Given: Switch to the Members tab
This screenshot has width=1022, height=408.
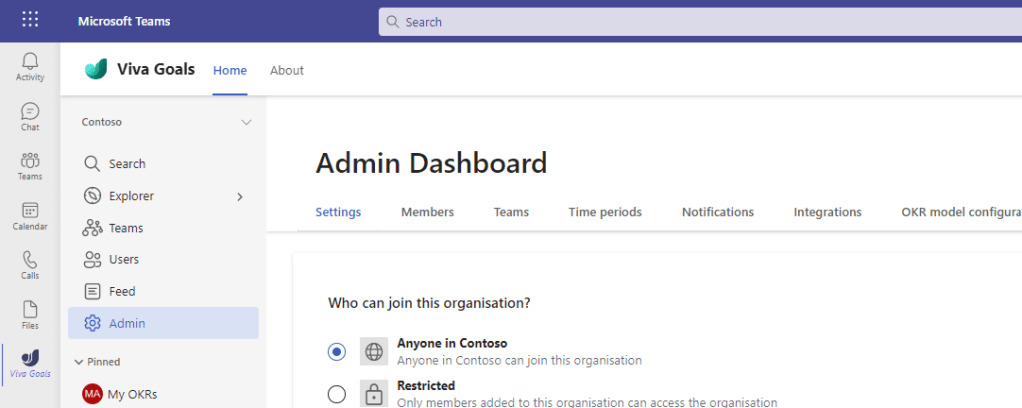Looking at the screenshot, I should [427, 212].
